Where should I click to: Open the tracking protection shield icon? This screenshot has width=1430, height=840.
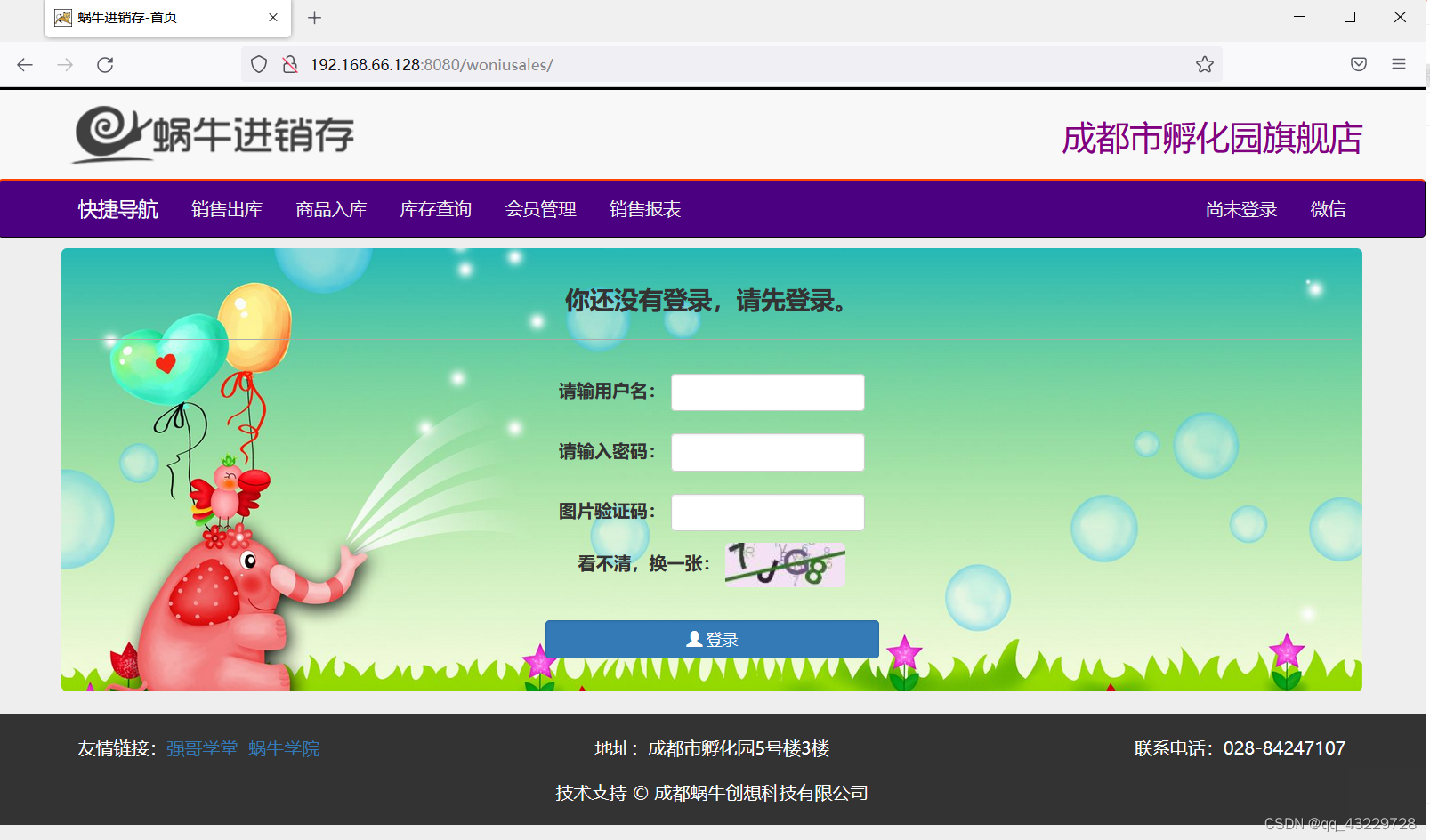258,64
